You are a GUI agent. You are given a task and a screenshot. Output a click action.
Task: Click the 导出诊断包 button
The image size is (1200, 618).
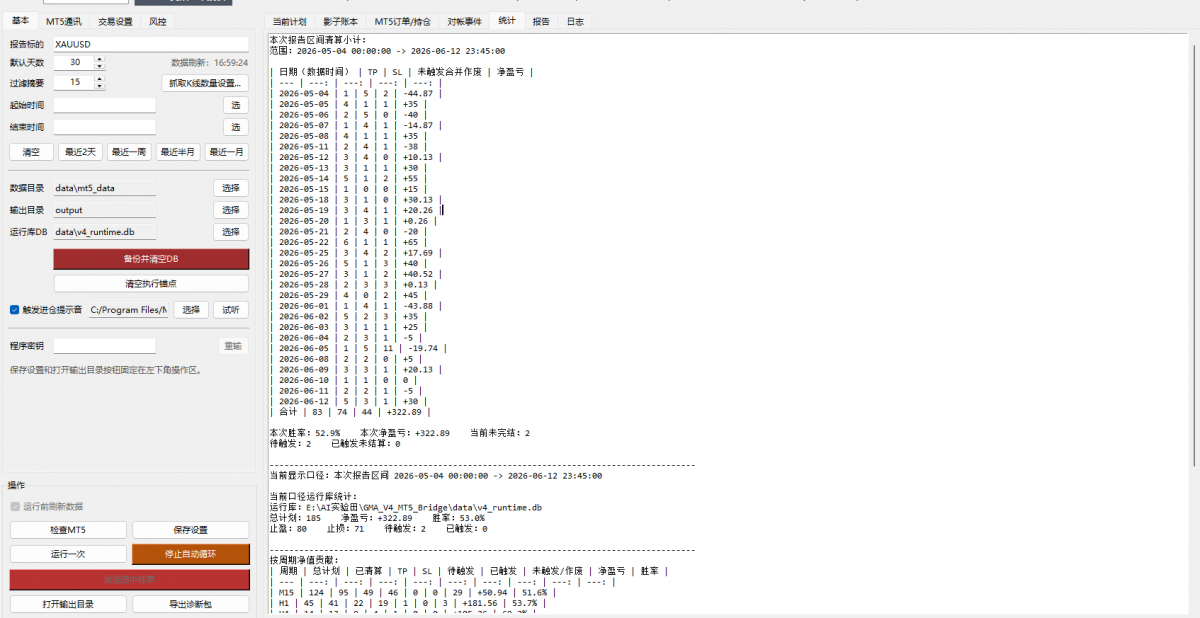pos(191,604)
